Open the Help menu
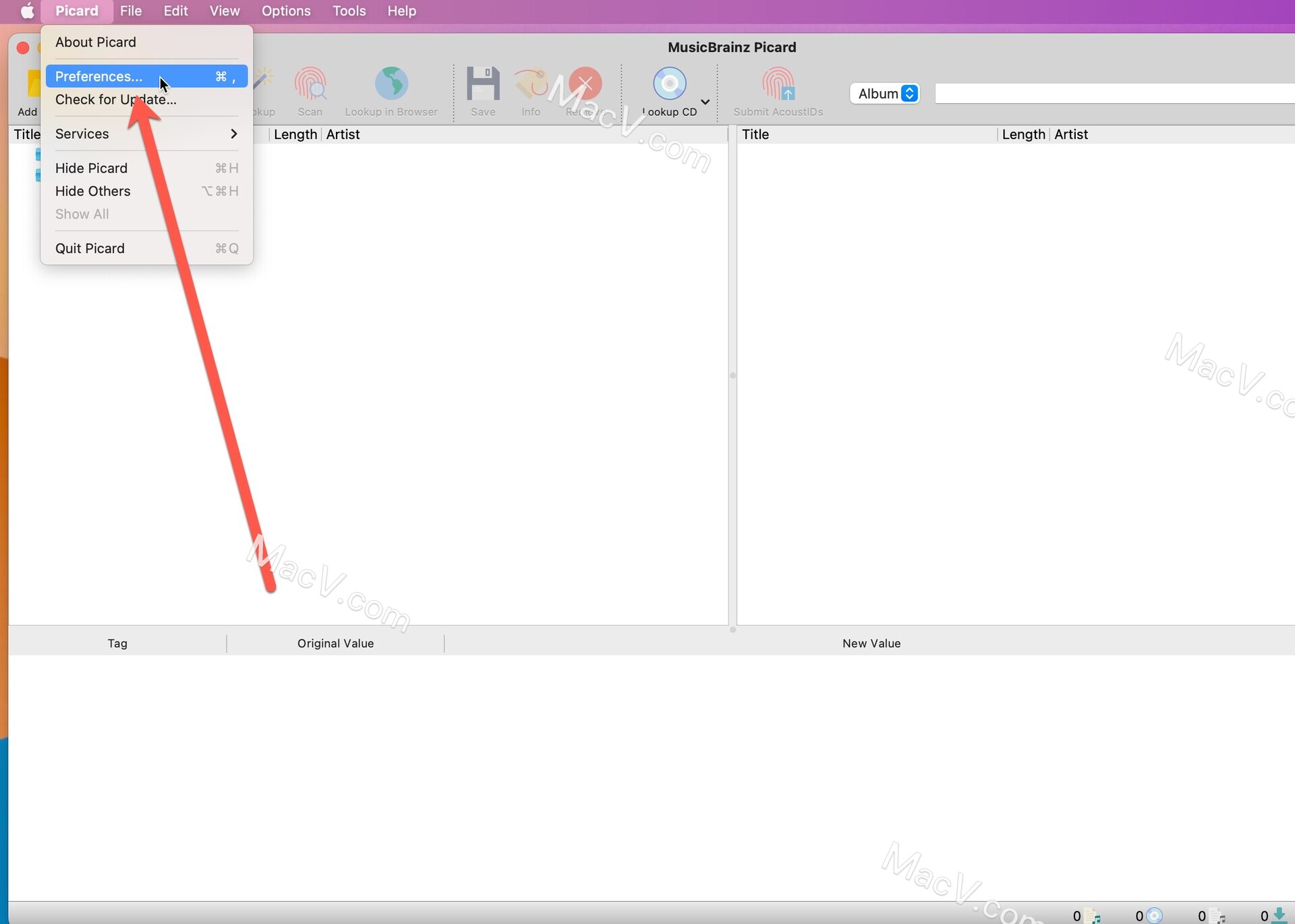The width and height of the screenshot is (1295, 924). coord(401,11)
